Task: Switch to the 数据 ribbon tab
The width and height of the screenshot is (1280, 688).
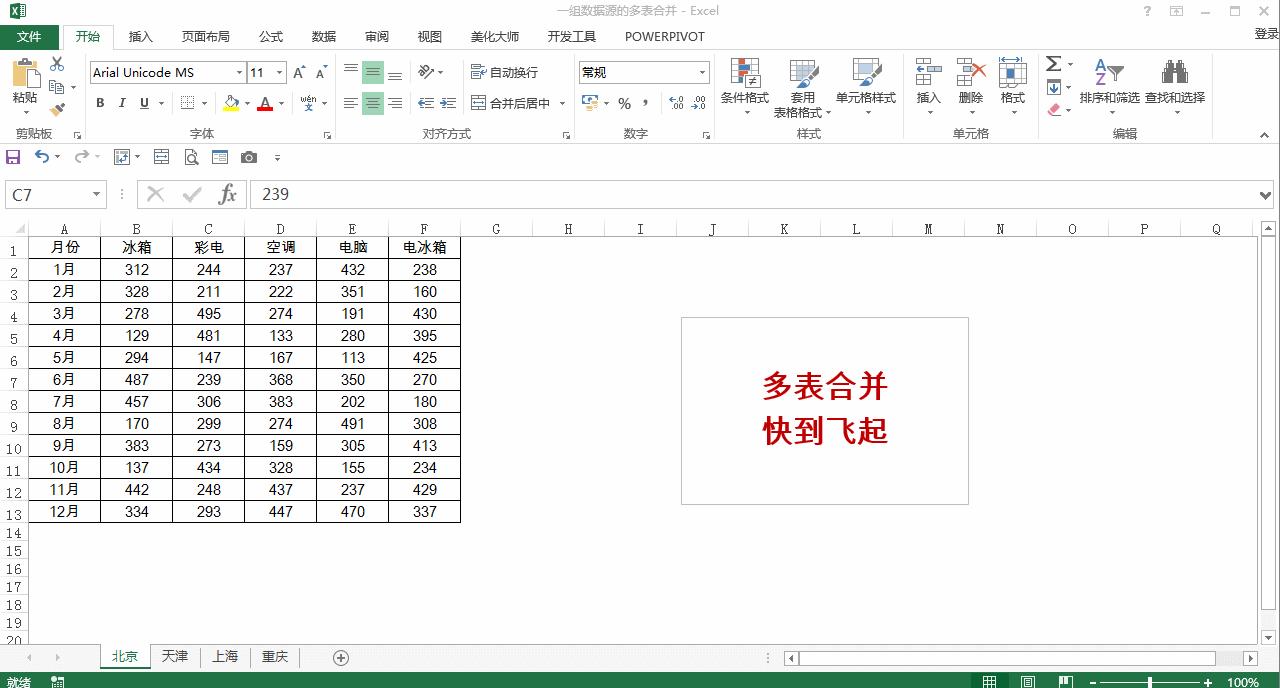Action: 324,36
